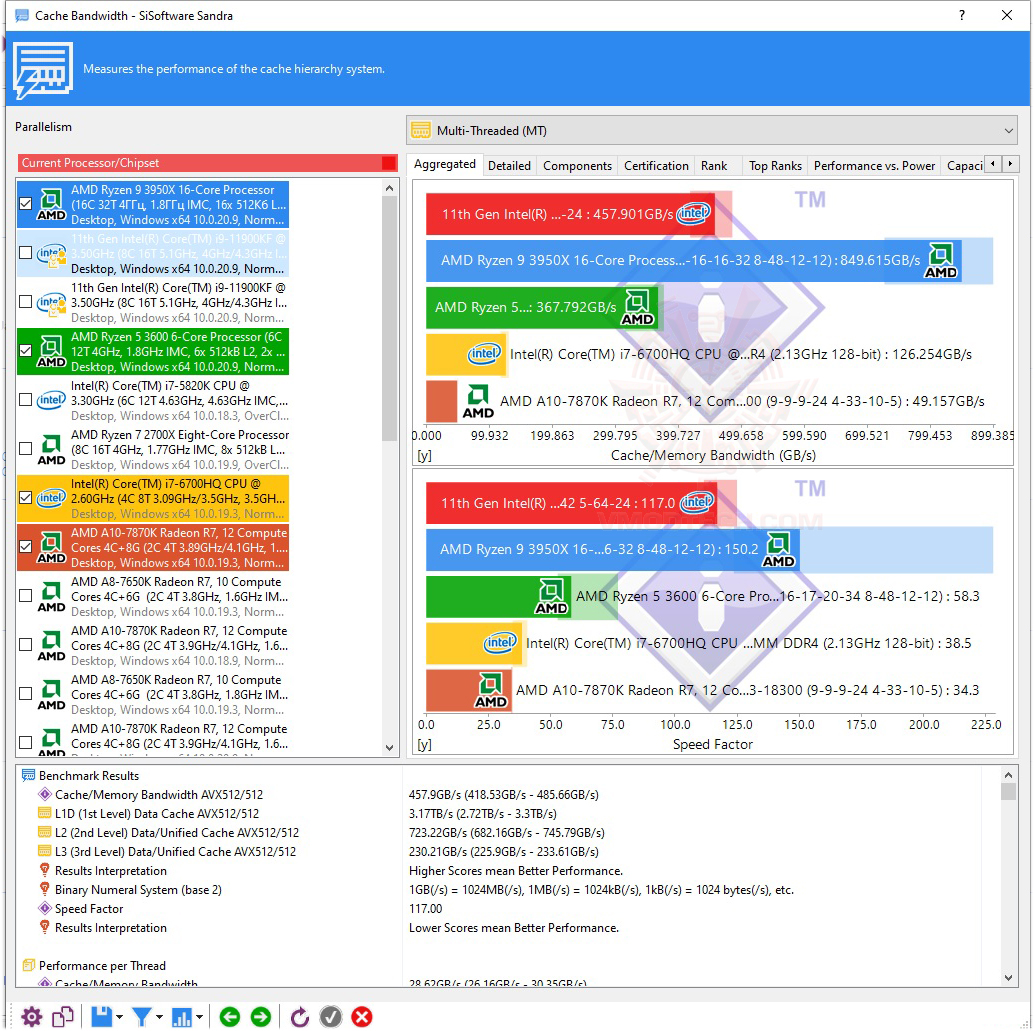1034x1031 pixels.
Task: Click tab strip scroll-right arrow
Action: pos(1010,164)
